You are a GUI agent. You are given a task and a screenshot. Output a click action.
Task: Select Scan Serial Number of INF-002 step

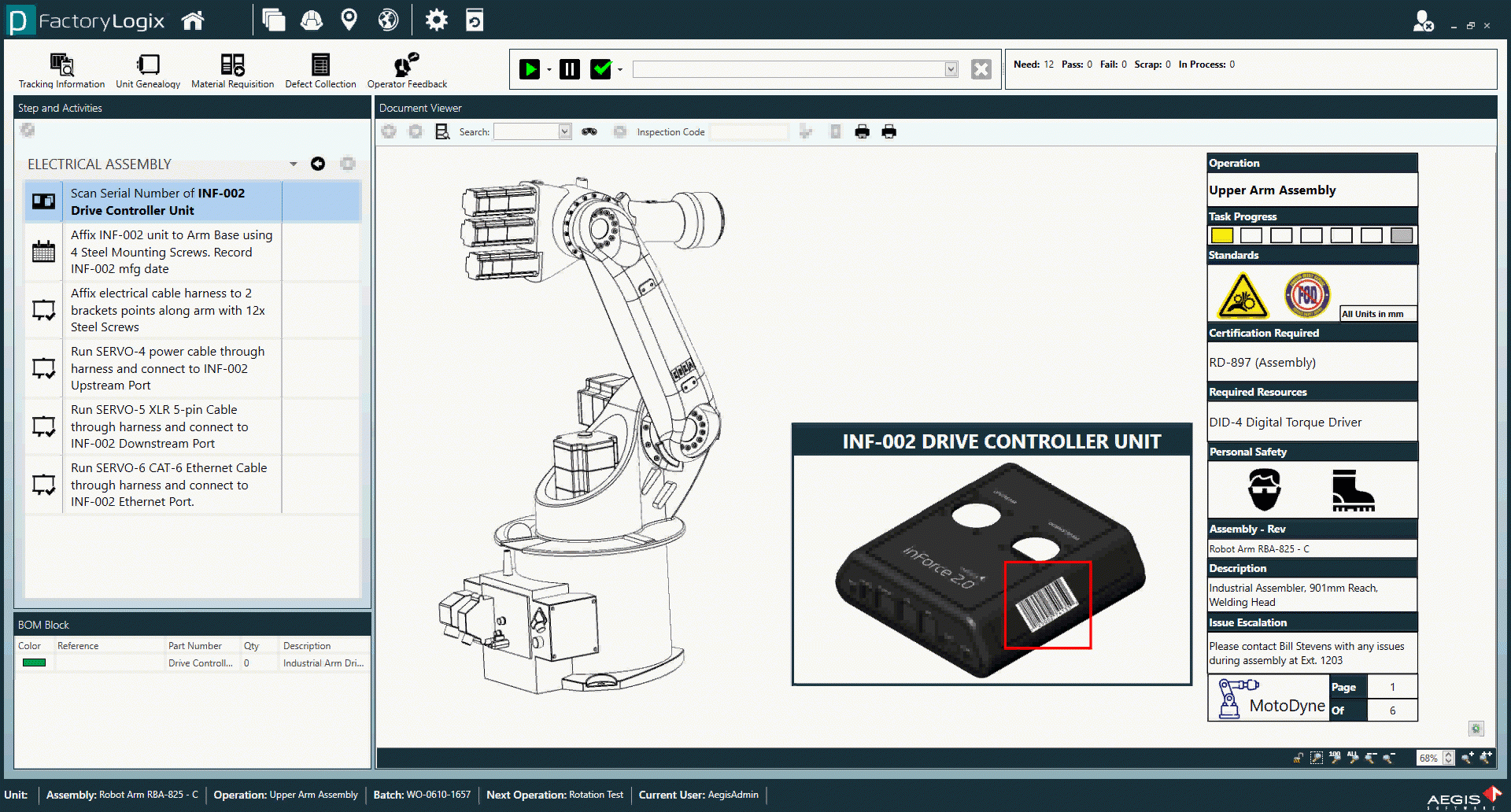click(x=193, y=201)
